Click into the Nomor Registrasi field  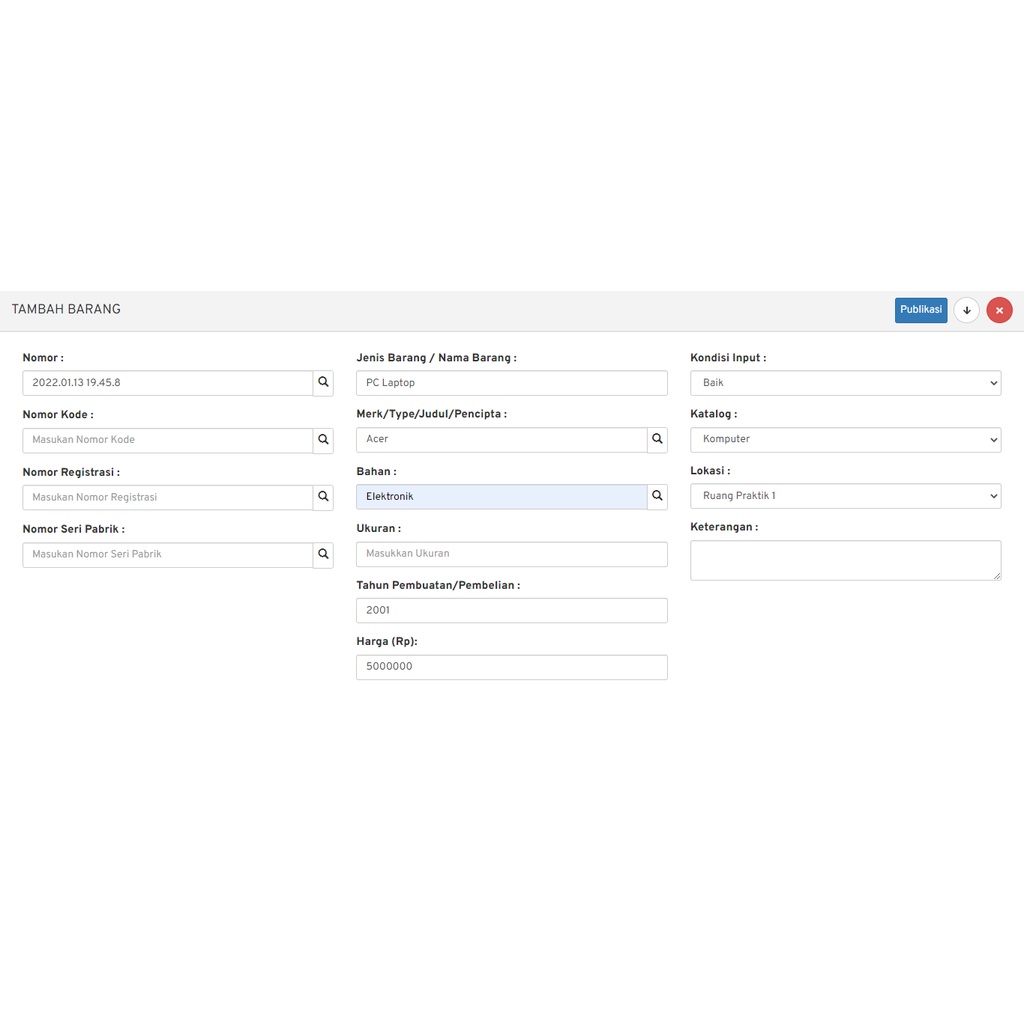(x=167, y=497)
